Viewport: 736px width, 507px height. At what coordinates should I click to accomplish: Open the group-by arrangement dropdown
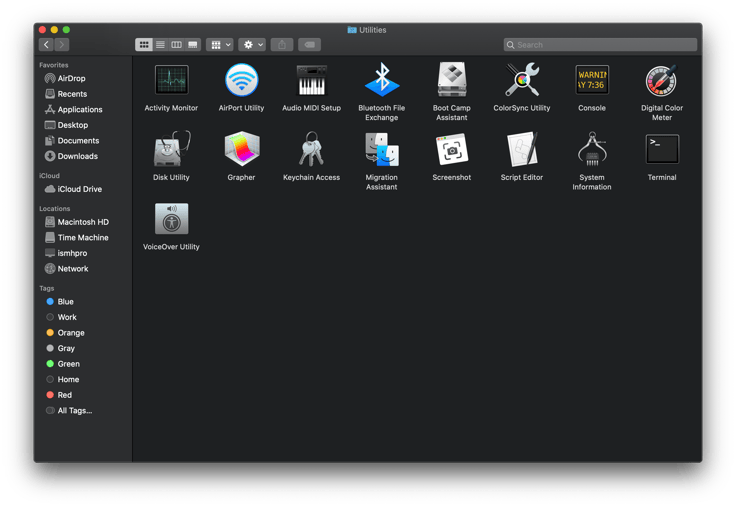pos(220,45)
